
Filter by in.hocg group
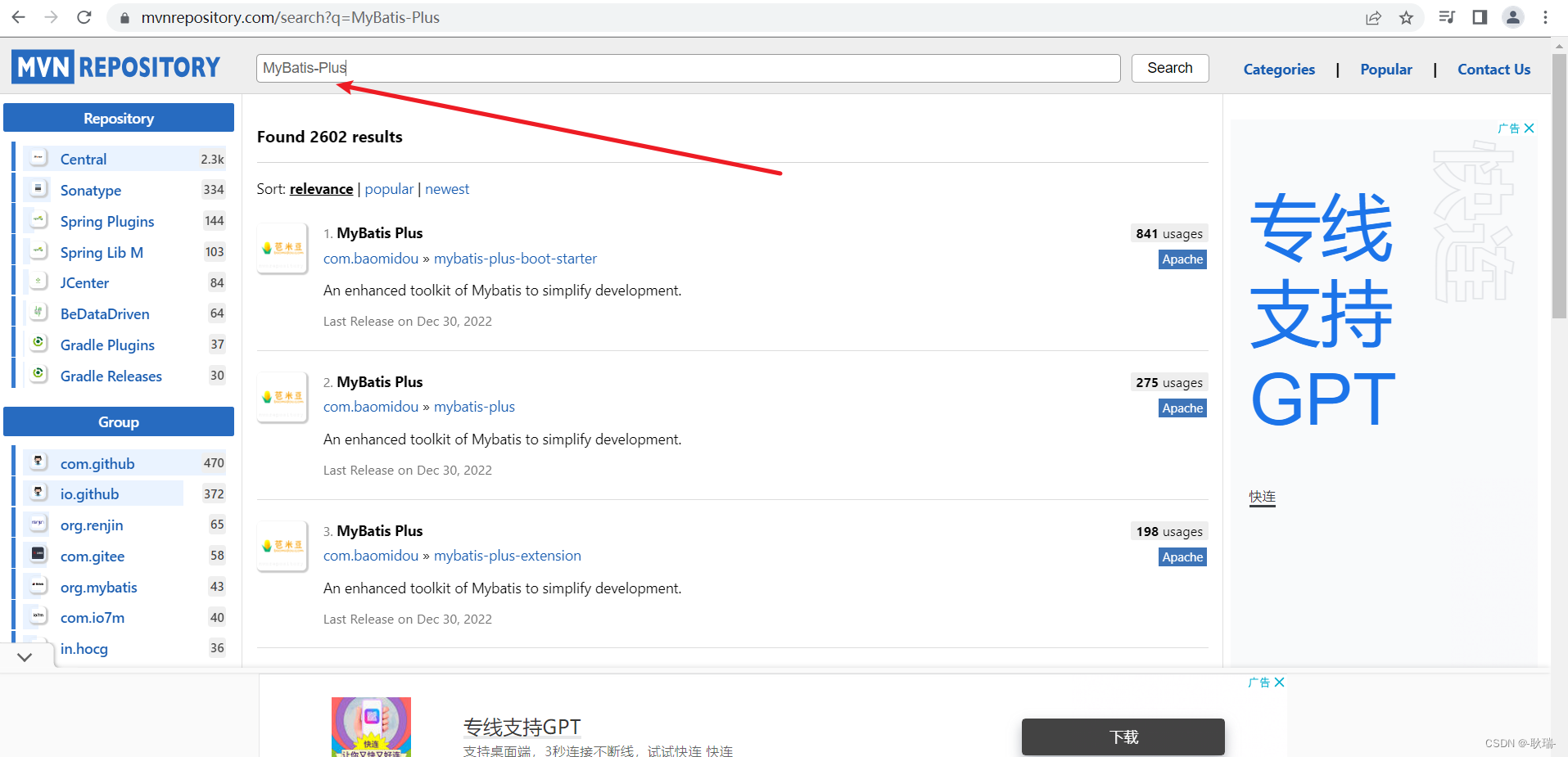(84, 649)
